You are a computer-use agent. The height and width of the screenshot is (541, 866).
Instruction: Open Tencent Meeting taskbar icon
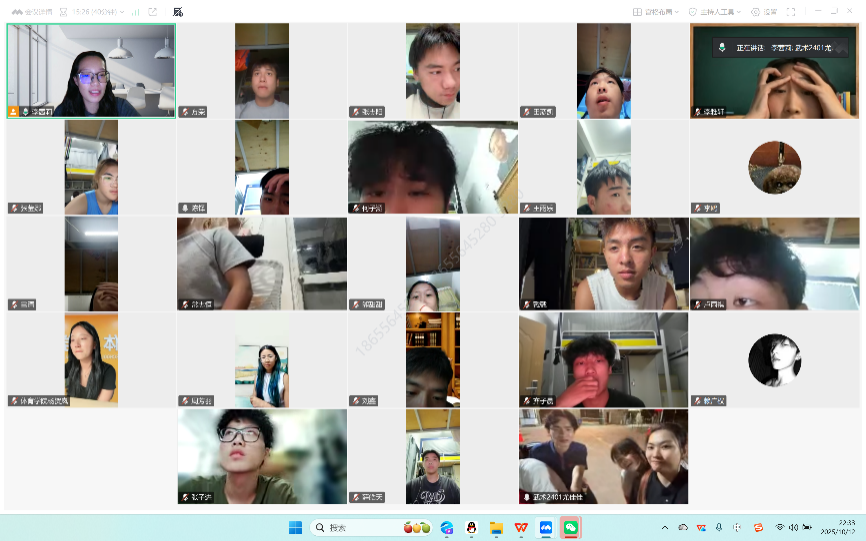[546, 527]
